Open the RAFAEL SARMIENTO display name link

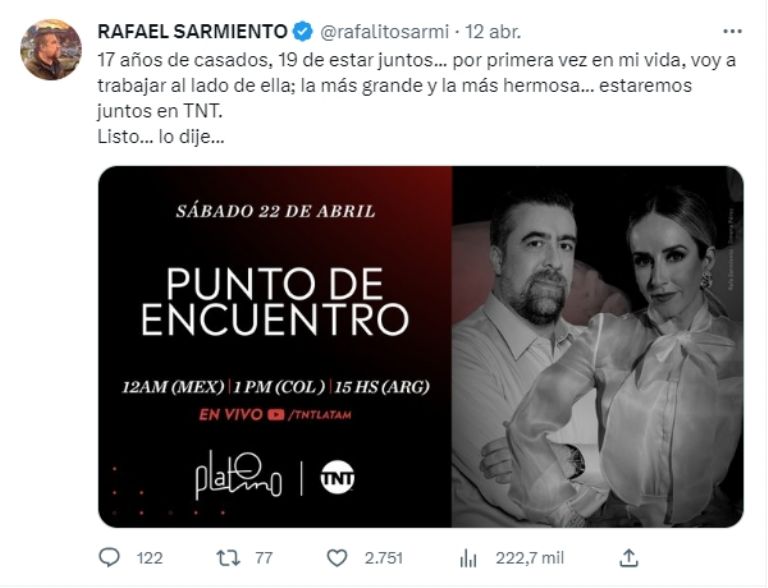pos(192,32)
